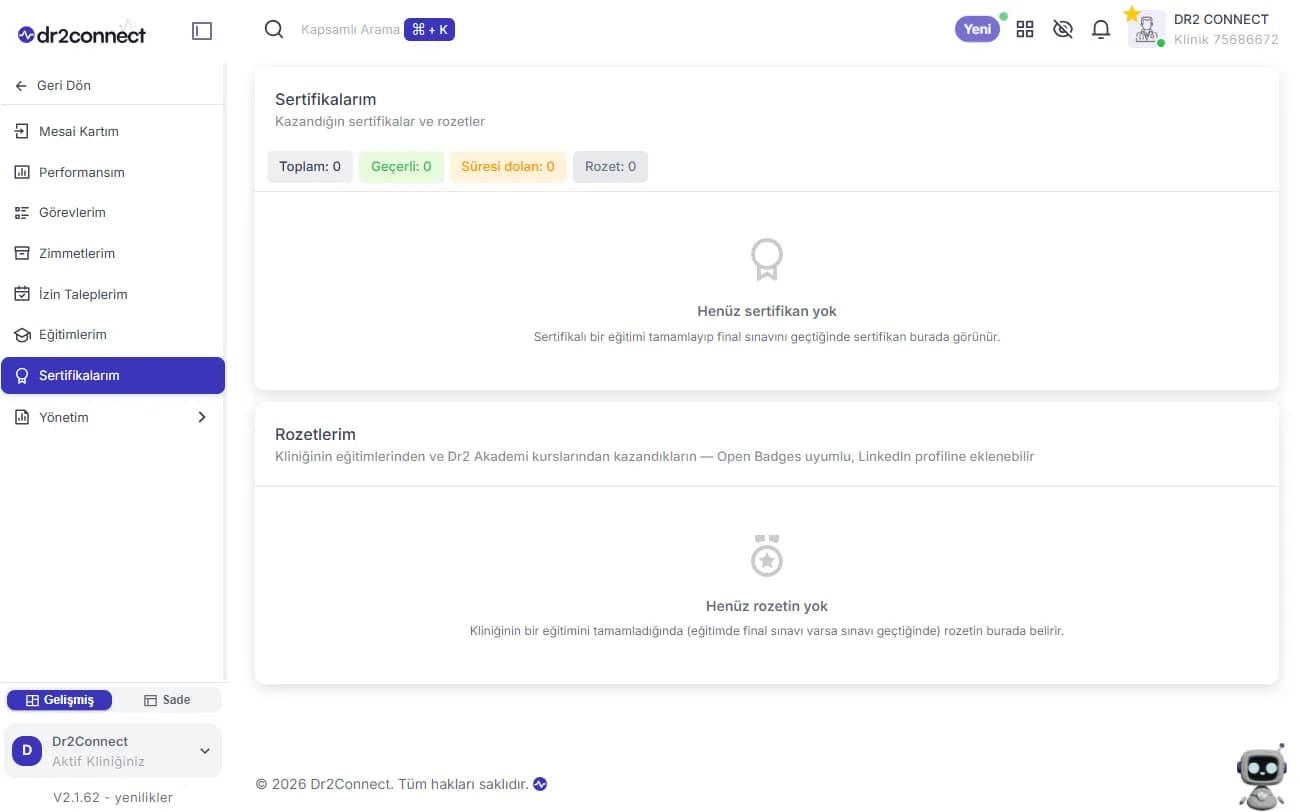1300x812 pixels.
Task: Click the dr2connect logo
Action: [82, 34]
